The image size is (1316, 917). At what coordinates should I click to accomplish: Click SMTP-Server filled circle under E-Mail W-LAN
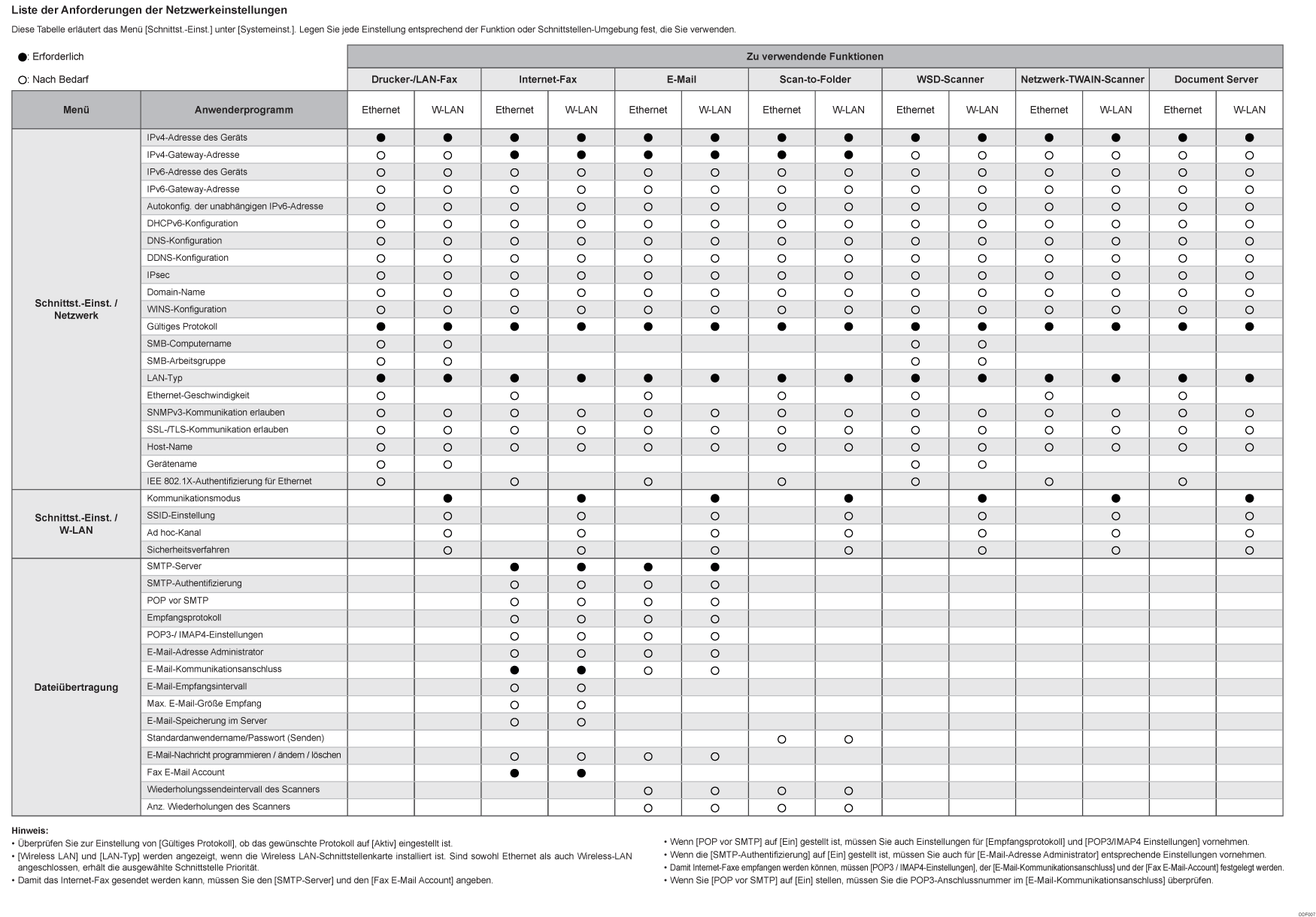(714, 567)
